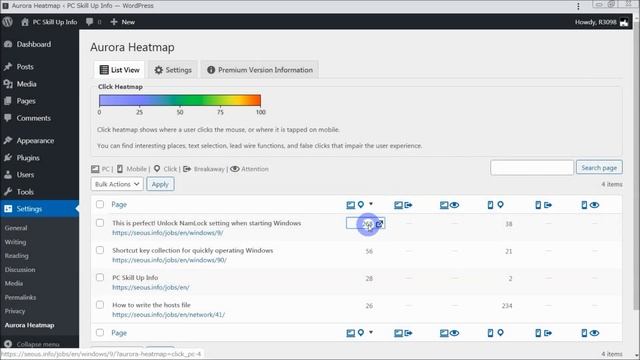Screen dimensions: 640x360
Task: Open Permalinks settings submenu item
Action: pos(20,297)
